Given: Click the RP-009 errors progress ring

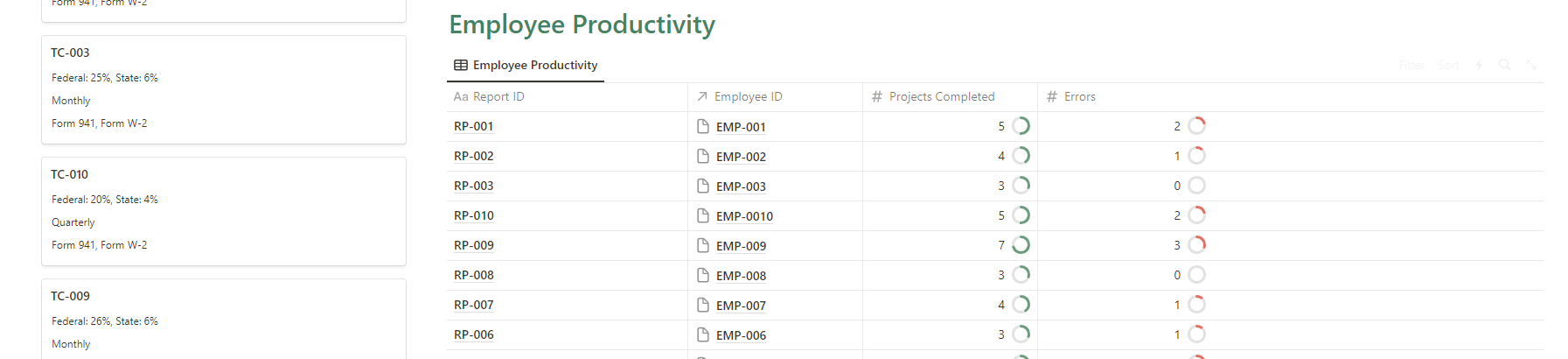Looking at the screenshot, I should 1196,245.
